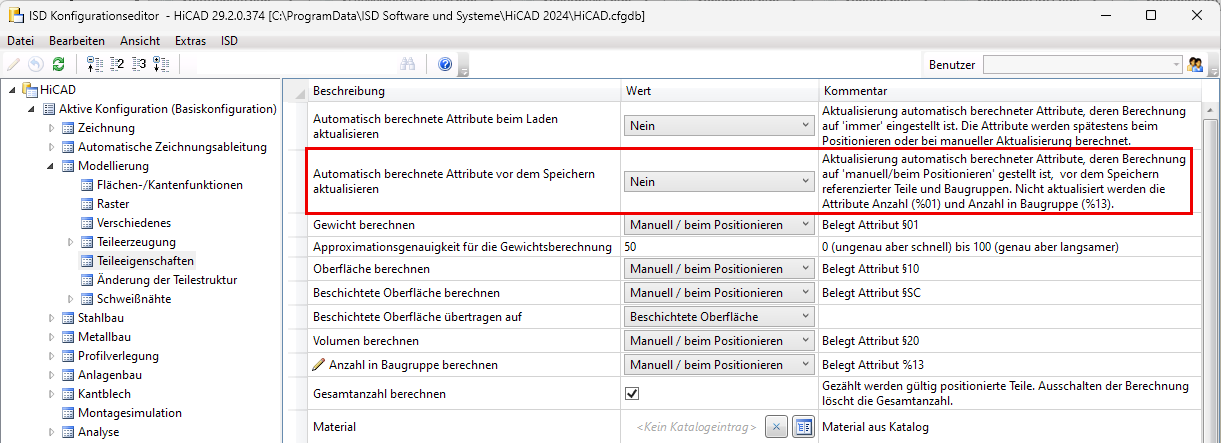Click the undo arrow icon in toolbar
The height and width of the screenshot is (443, 1221).
coord(36,64)
